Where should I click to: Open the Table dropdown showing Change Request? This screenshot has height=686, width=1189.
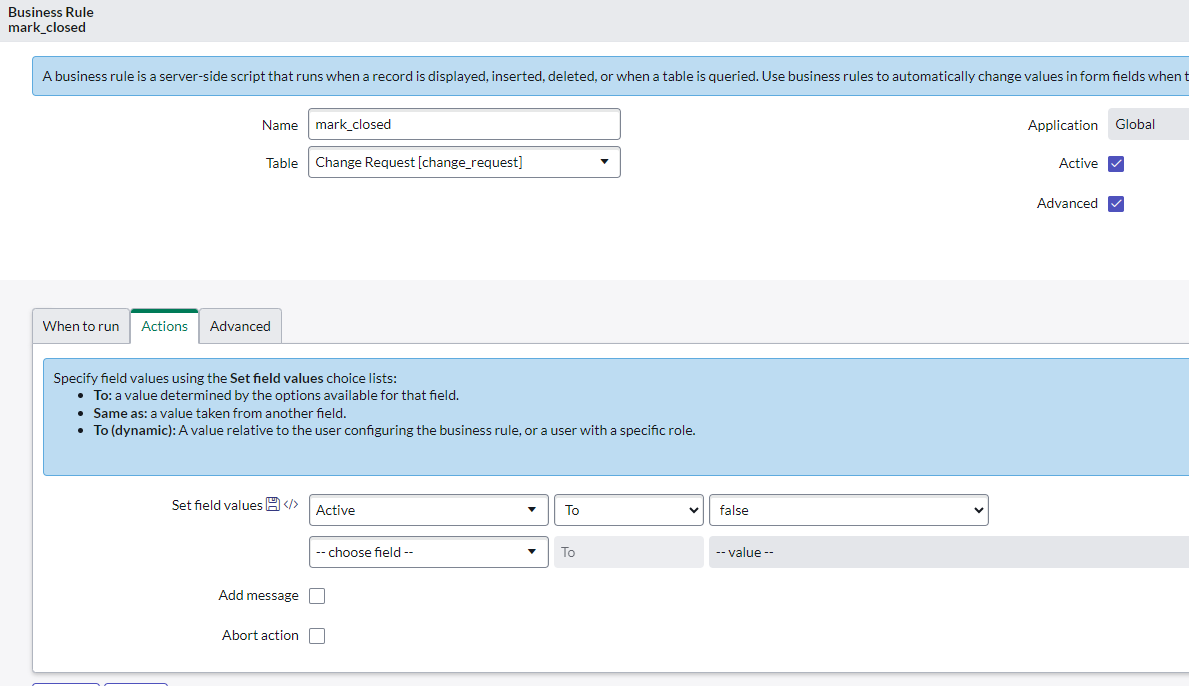tap(464, 162)
